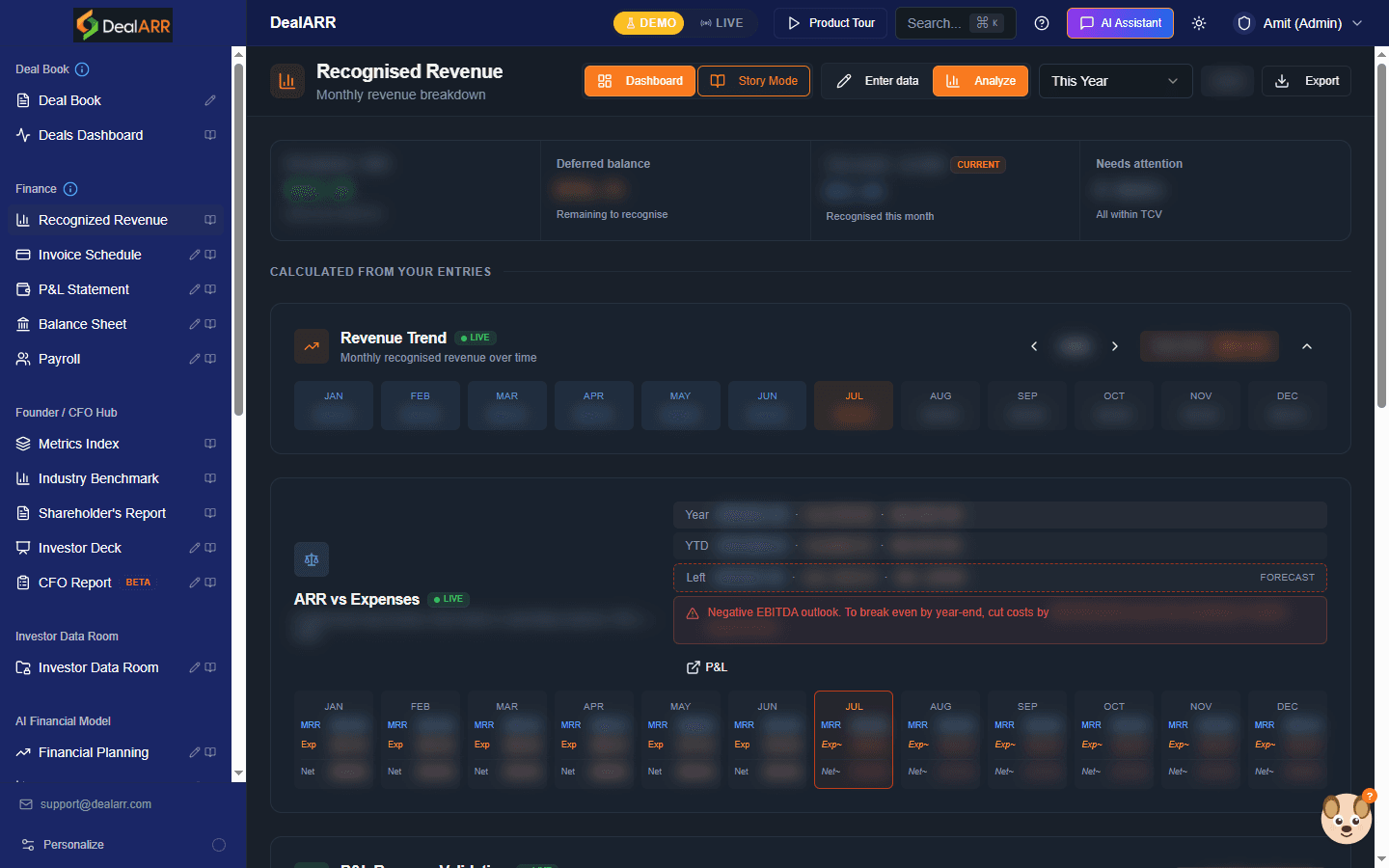Open Deal Book in sidebar
Image resolution: width=1389 pixels, height=868 pixels.
click(x=69, y=100)
